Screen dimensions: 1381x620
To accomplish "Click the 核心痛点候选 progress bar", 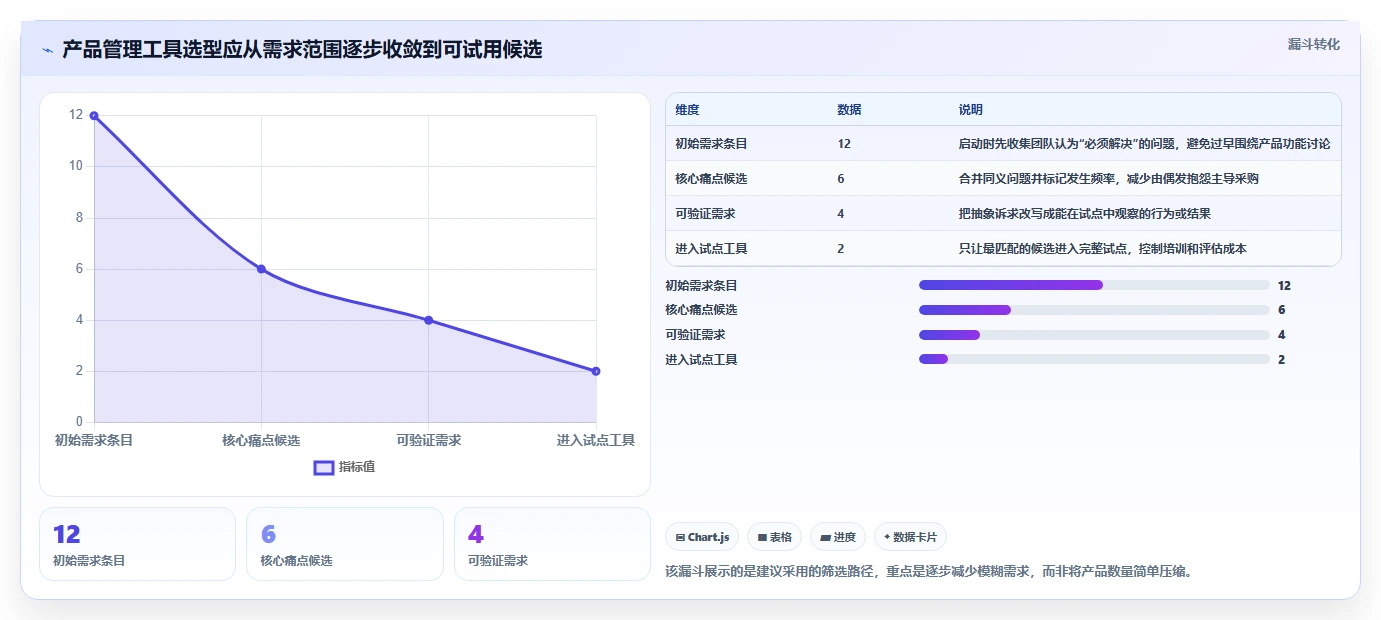I will click(x=1094, y=310).
